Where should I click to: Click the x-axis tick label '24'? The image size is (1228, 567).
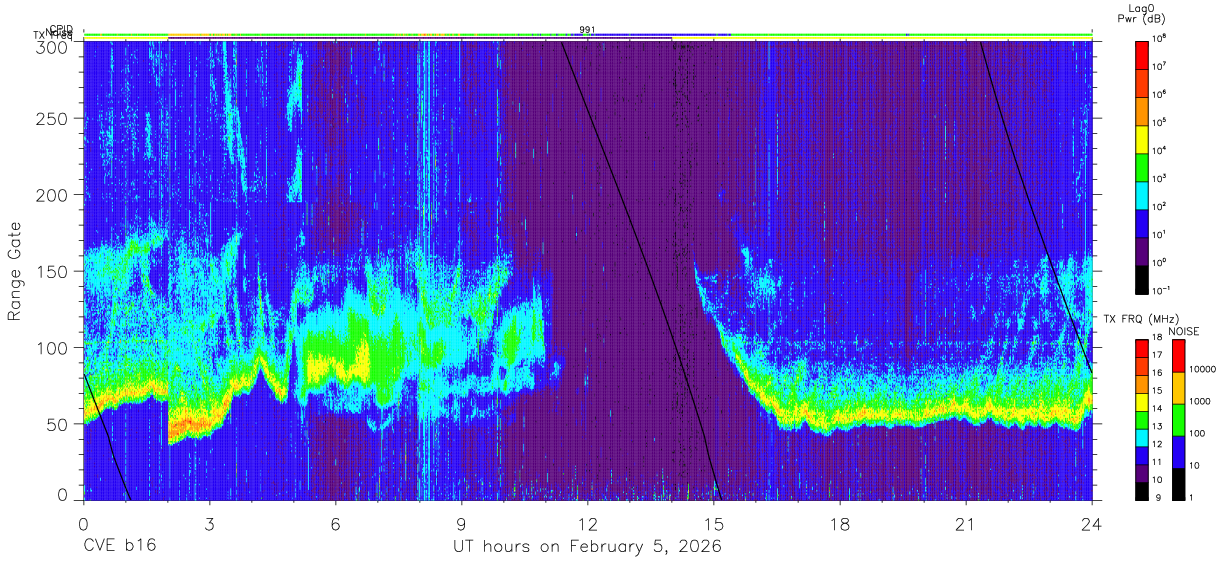1092,524
